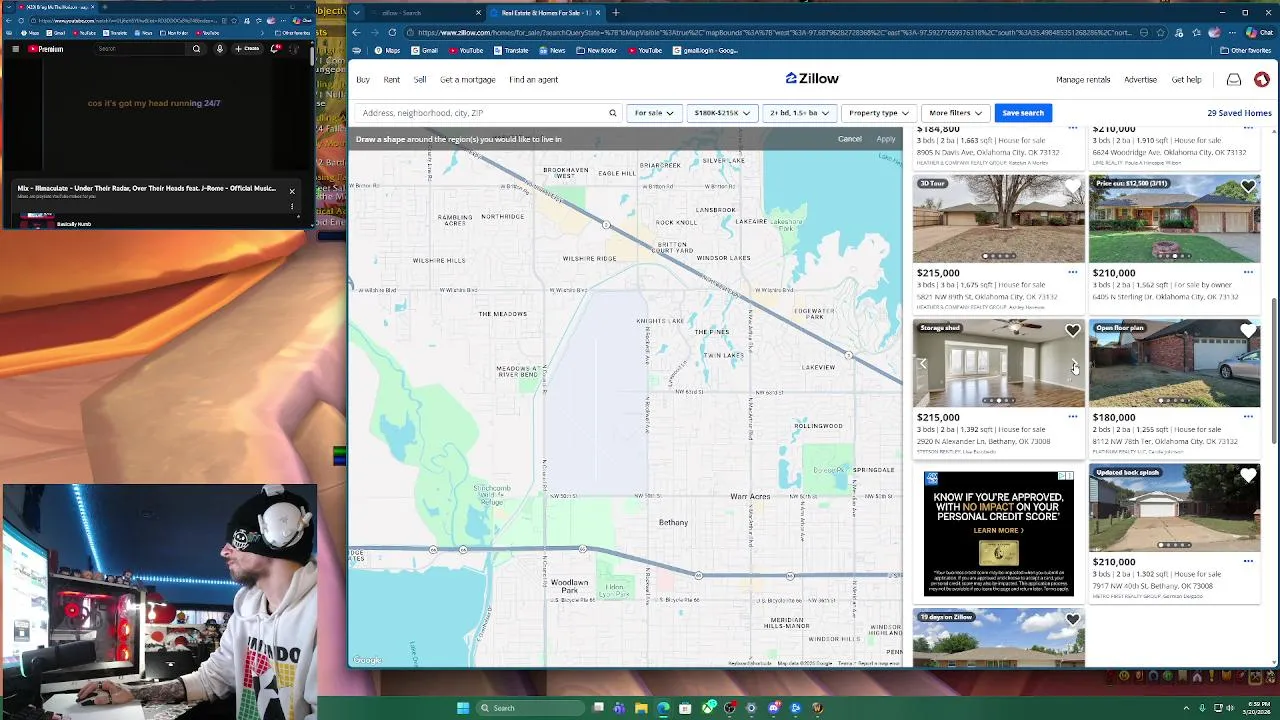1280x720 pixels.
Task: Open the Sell menu on Zillow
Action: (x=420, y=79)
